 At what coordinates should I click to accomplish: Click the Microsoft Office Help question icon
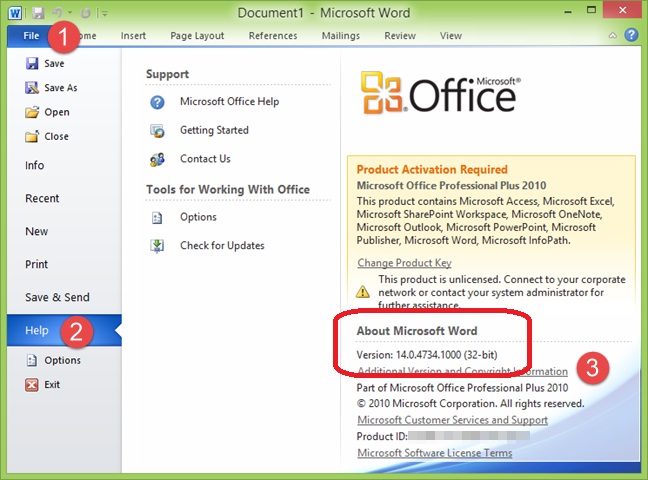click(157, 102)
